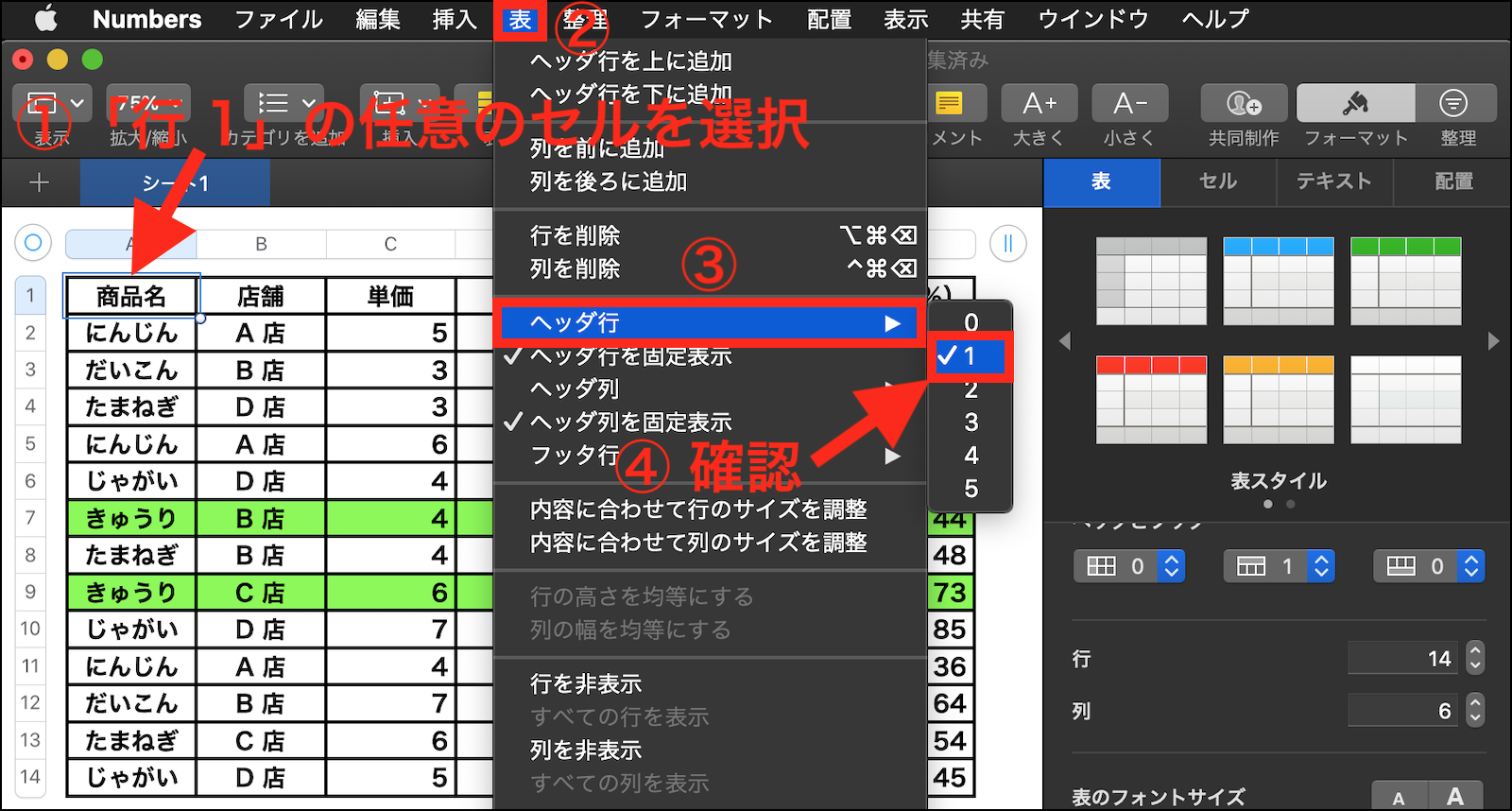
Task: Click the rows count stepper
Action: [x=1475, y=658]
